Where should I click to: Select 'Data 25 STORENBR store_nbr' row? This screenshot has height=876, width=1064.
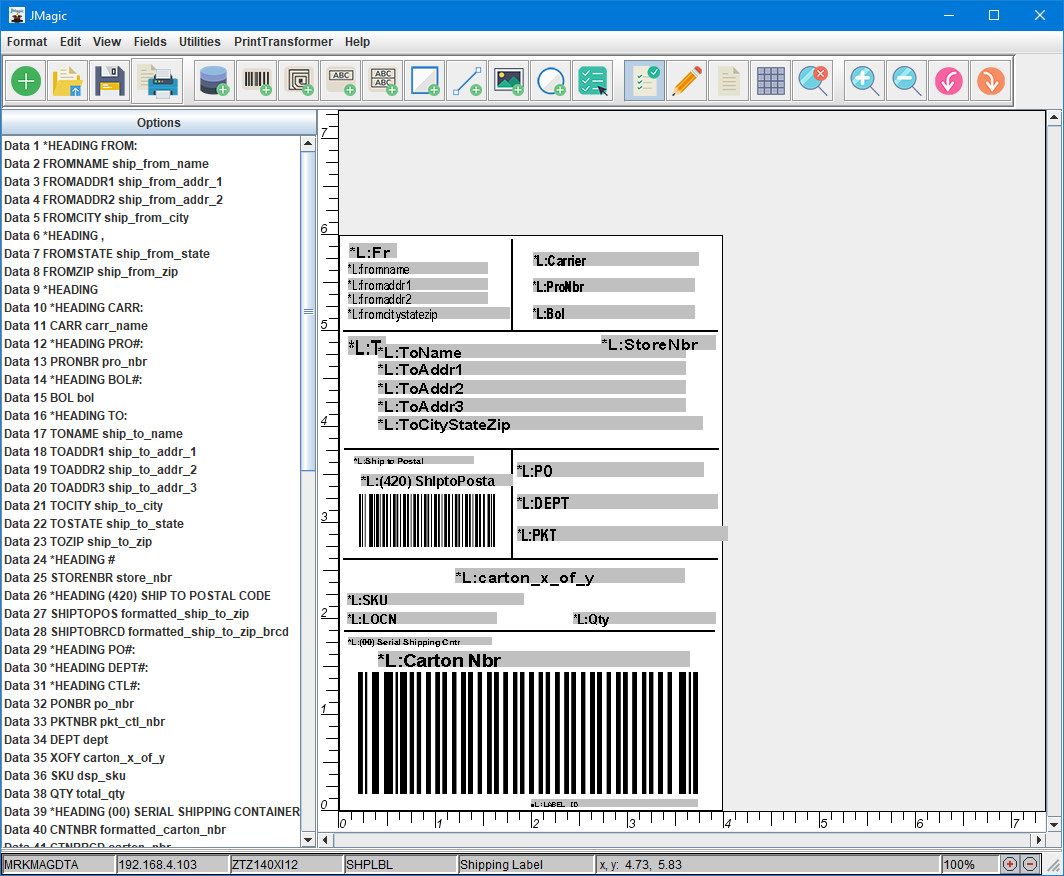151,577
